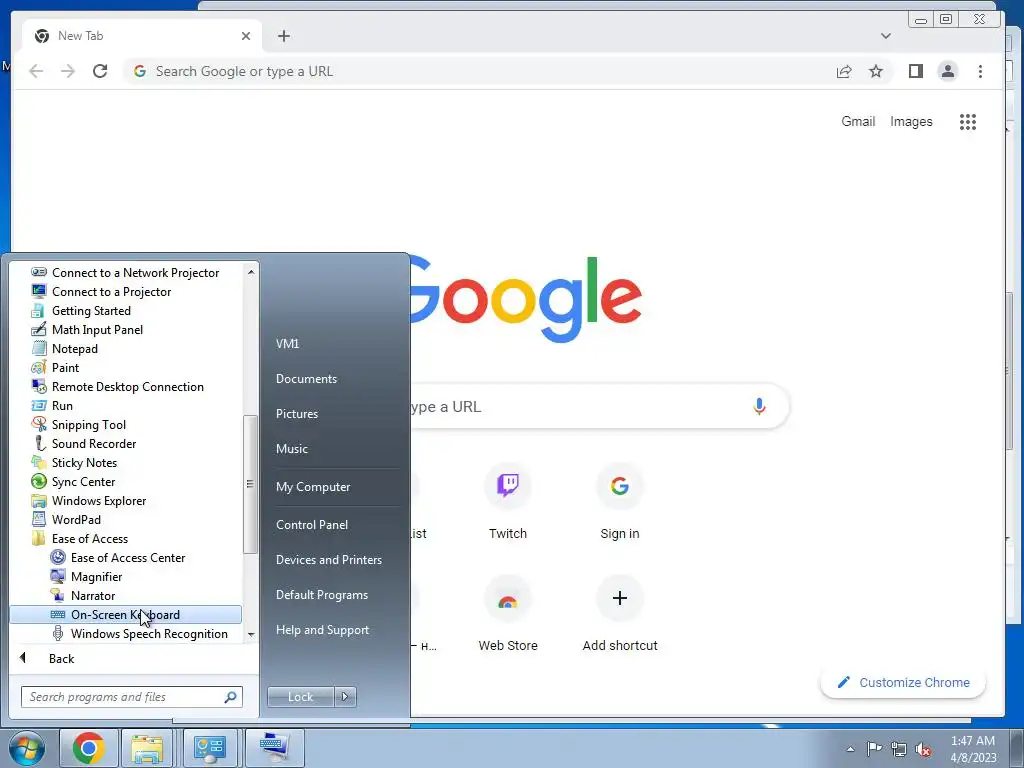
Task: Click the Gmail link
Action: (857, 121)
